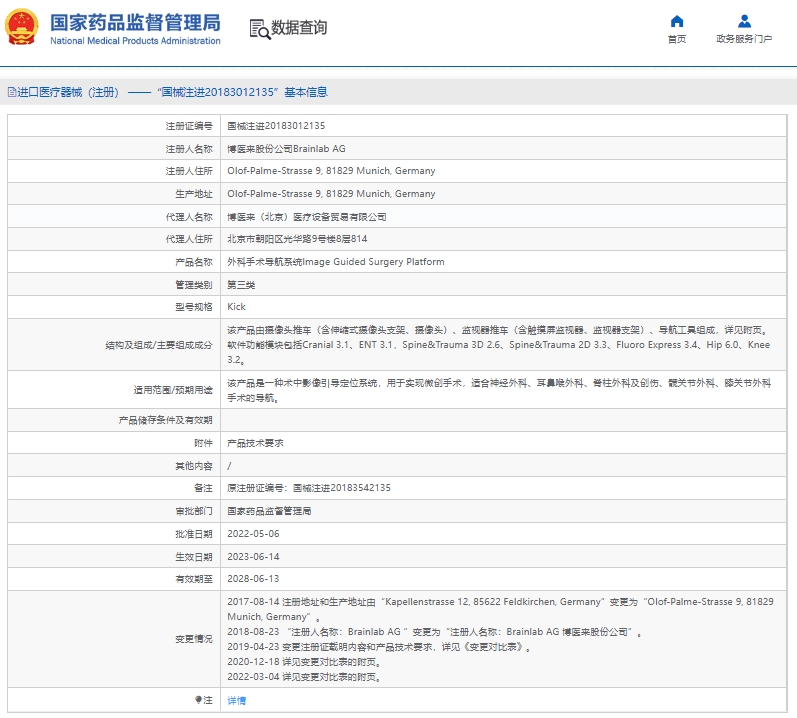Click the 生产地址 address value
The image size is (797, 718).
click(331, 194)
